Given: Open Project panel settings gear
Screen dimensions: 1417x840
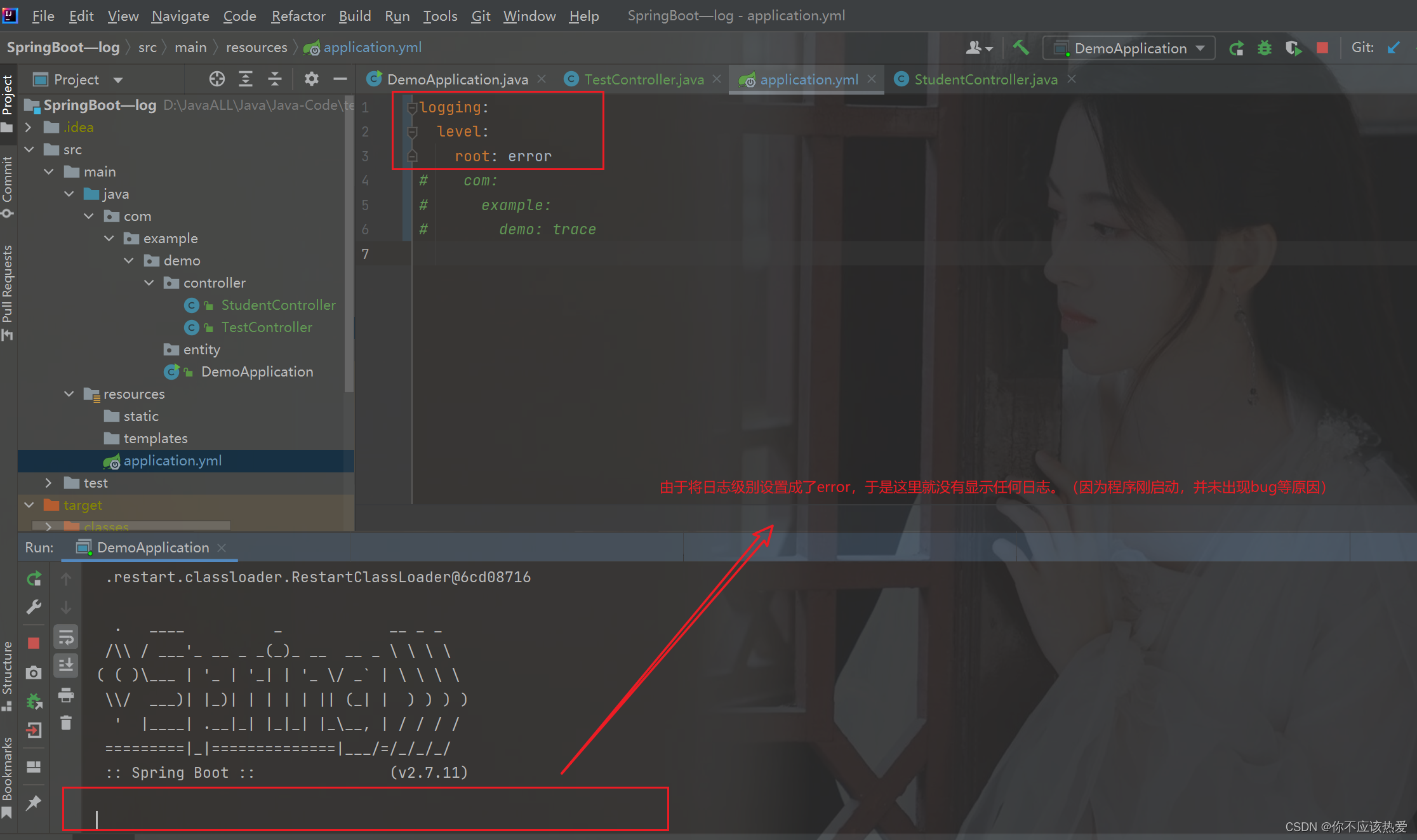Looking at the screenshot, I should 311,79.
